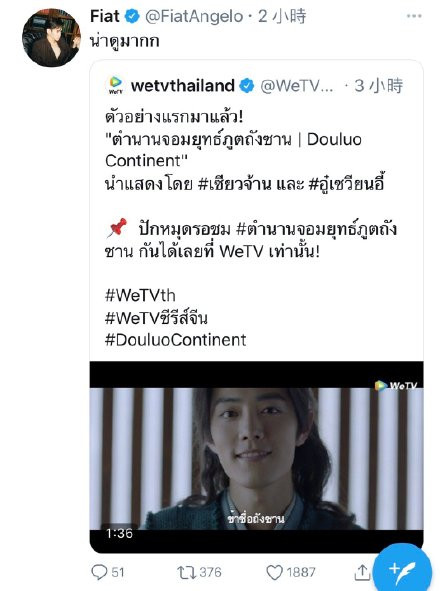
Task: Play the Douluo Continent trailer video
Action: (x=256, y=457)
